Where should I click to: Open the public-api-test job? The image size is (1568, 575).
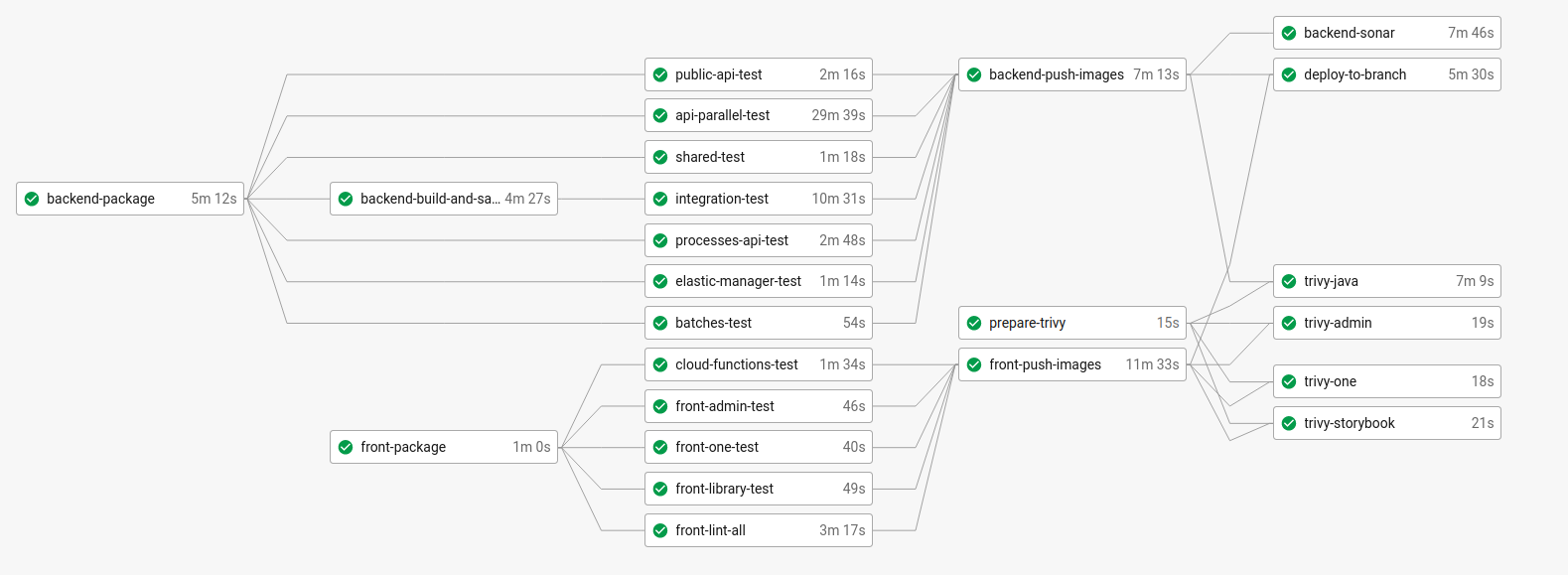tap(719, 74)
